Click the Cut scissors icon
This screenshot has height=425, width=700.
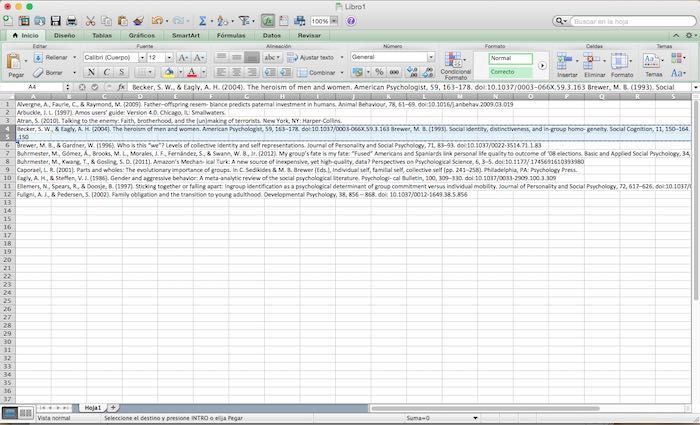(91, 21)
